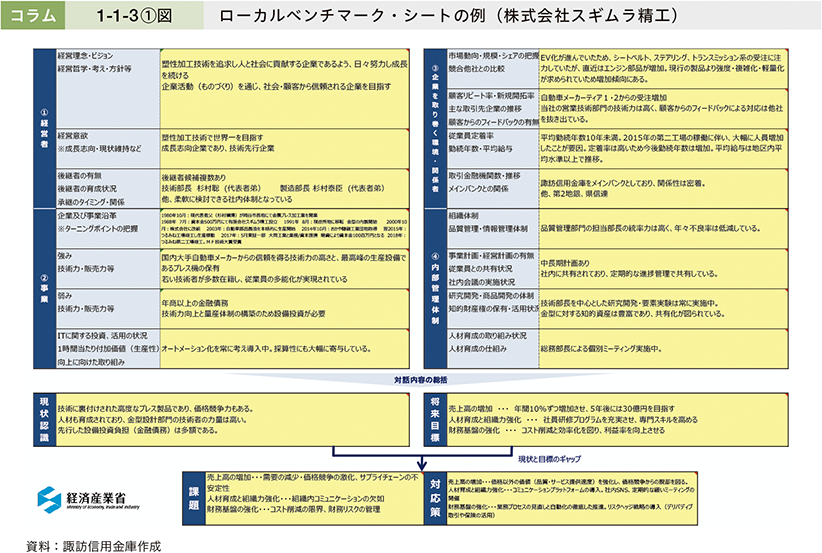Select the 勤続年数・平均給与 label
The width and height of the screenshot is (822, 553).
[480, 149]
